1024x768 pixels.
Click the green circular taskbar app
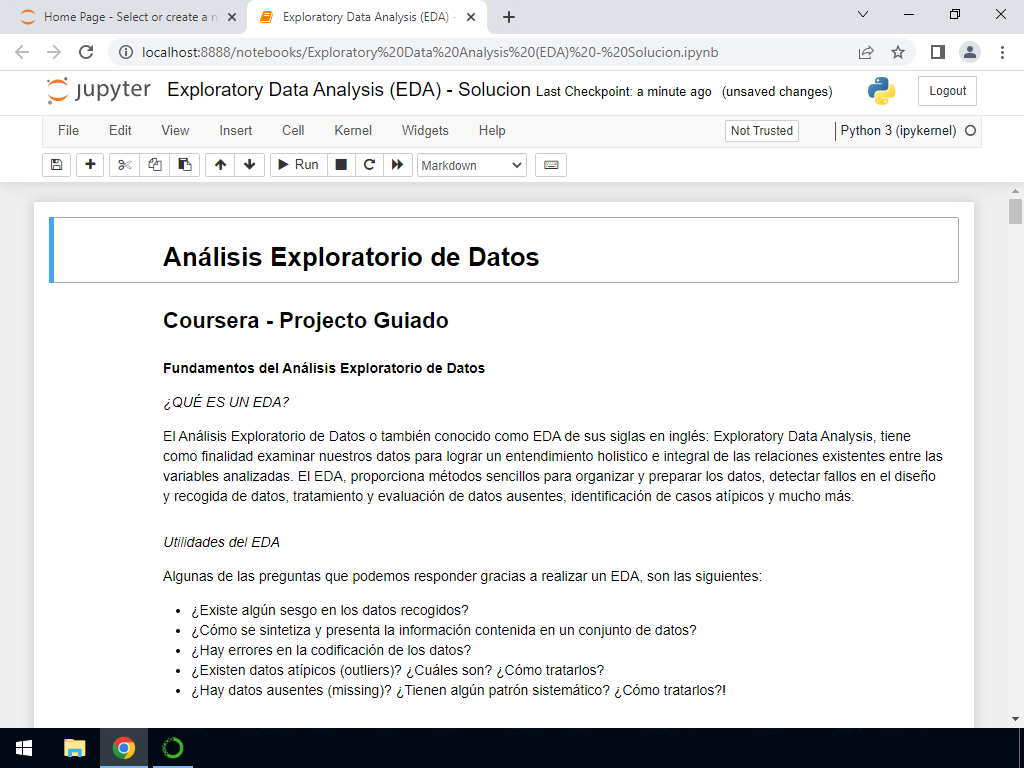pos(172,748)
